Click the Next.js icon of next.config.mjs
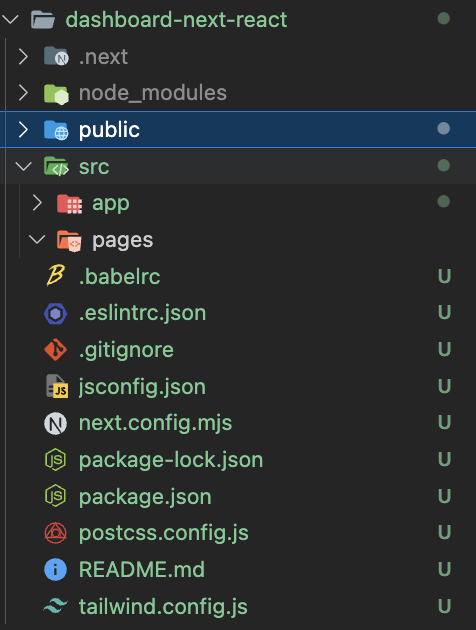This screenshot has height=630, width=476. click(55, 423)
